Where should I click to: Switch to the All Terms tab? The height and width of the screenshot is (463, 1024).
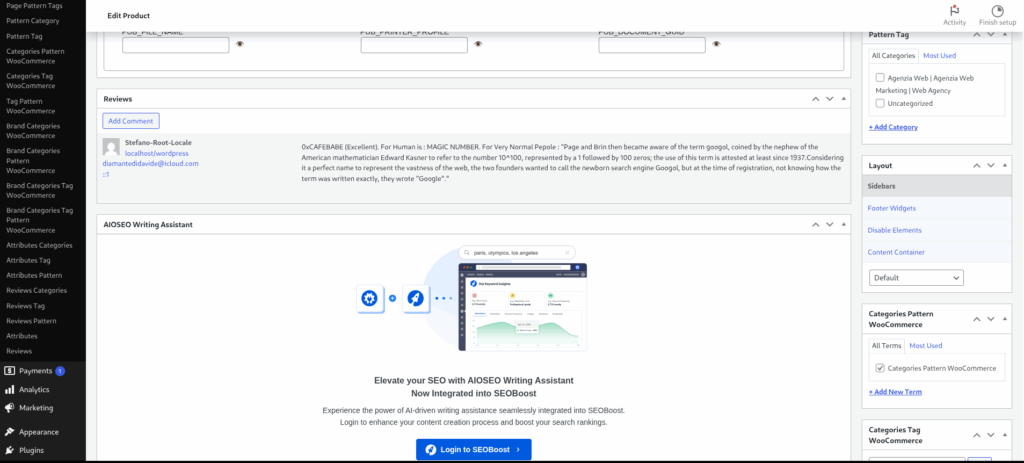pos(886,346)
